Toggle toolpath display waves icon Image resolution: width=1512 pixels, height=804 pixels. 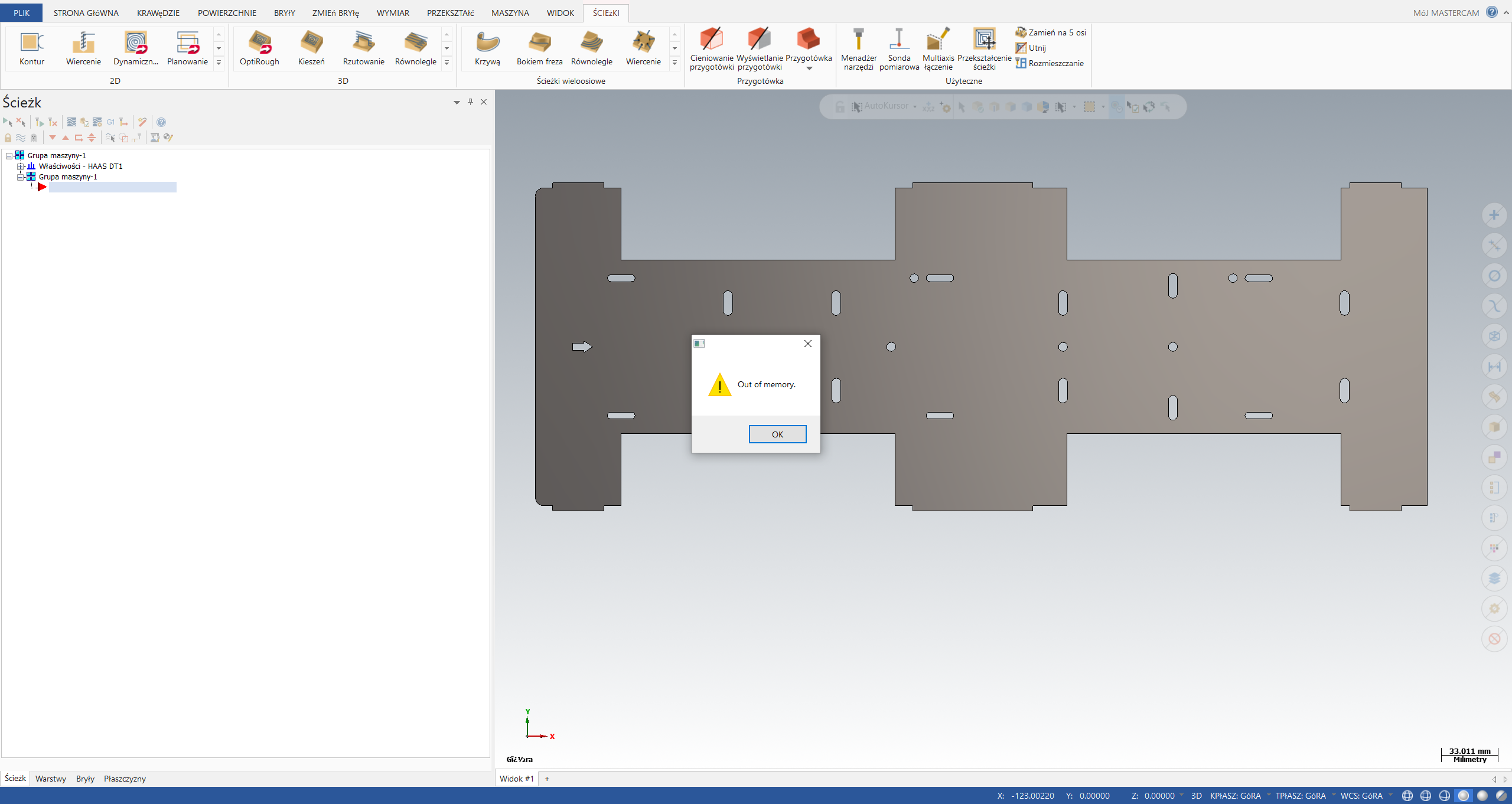tap(21, 138)
